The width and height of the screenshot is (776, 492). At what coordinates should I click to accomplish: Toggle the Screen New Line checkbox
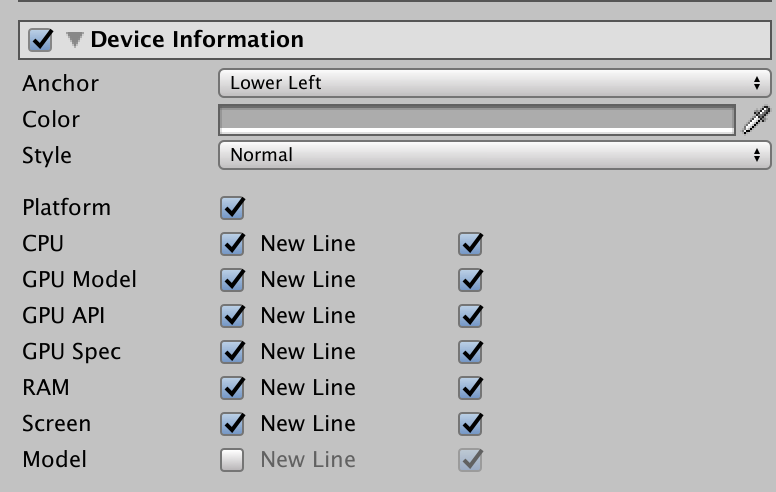tap(470, 424)
